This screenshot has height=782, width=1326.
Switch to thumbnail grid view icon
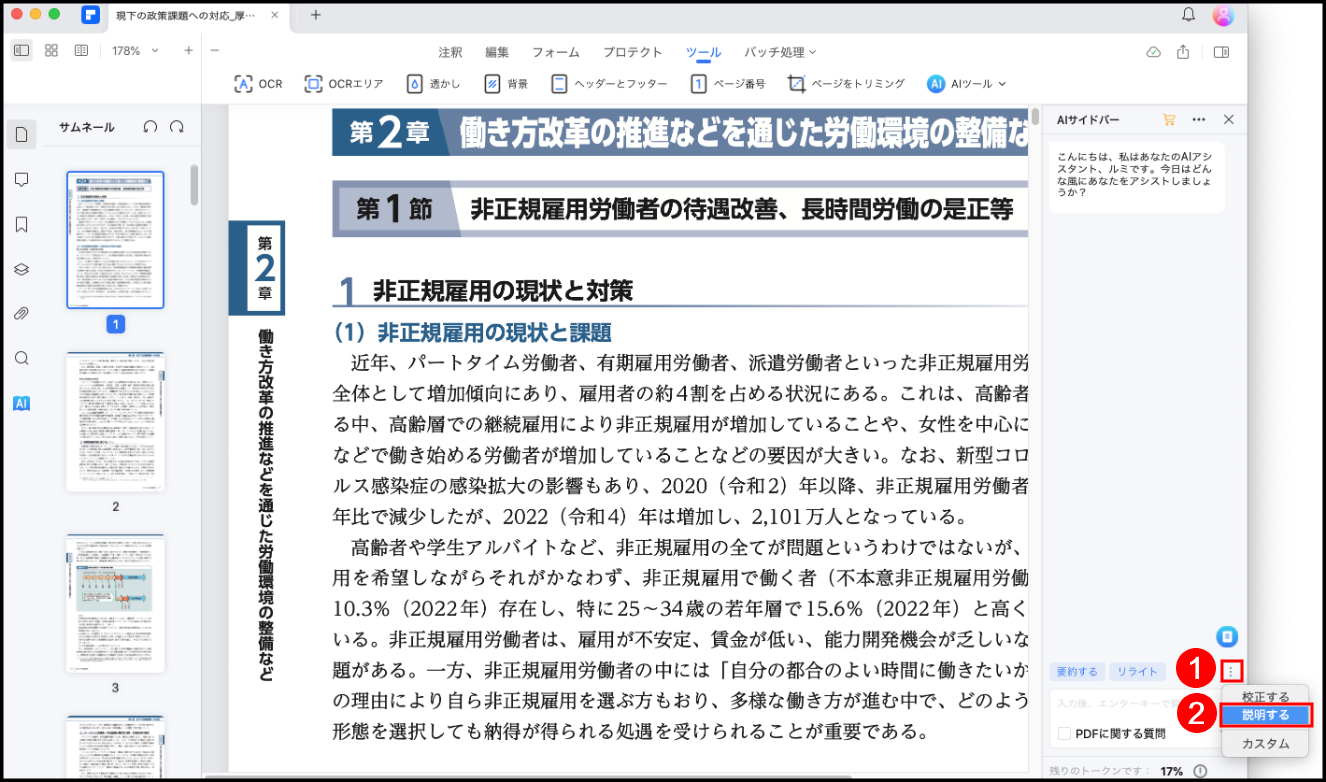coord(52,50)
